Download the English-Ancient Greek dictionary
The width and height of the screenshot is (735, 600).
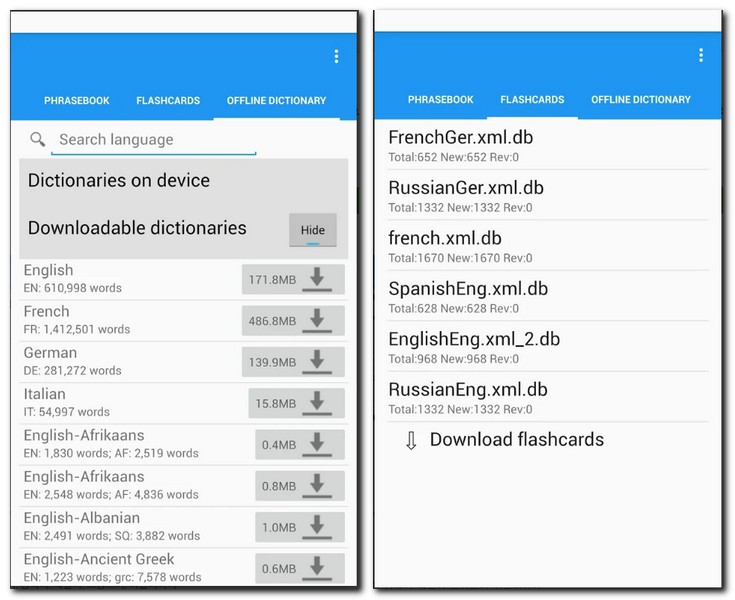(299, 566)
